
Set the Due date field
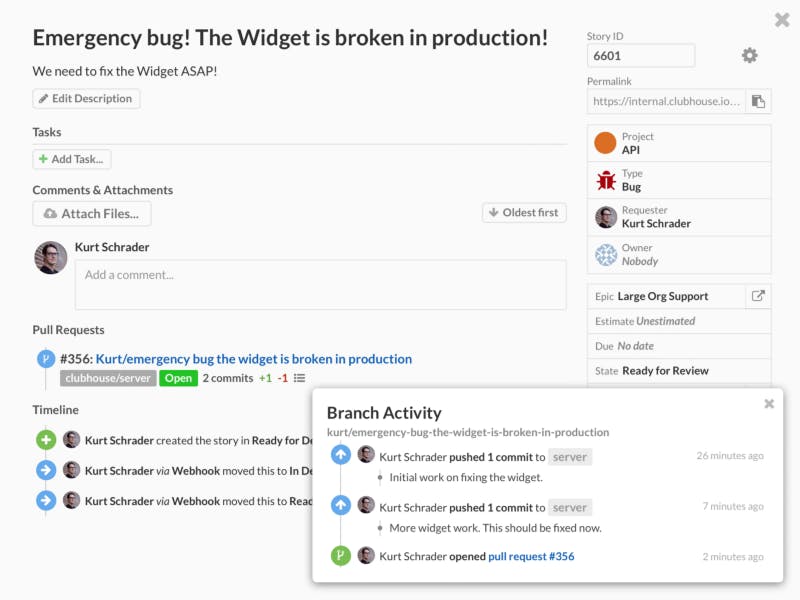679,346
